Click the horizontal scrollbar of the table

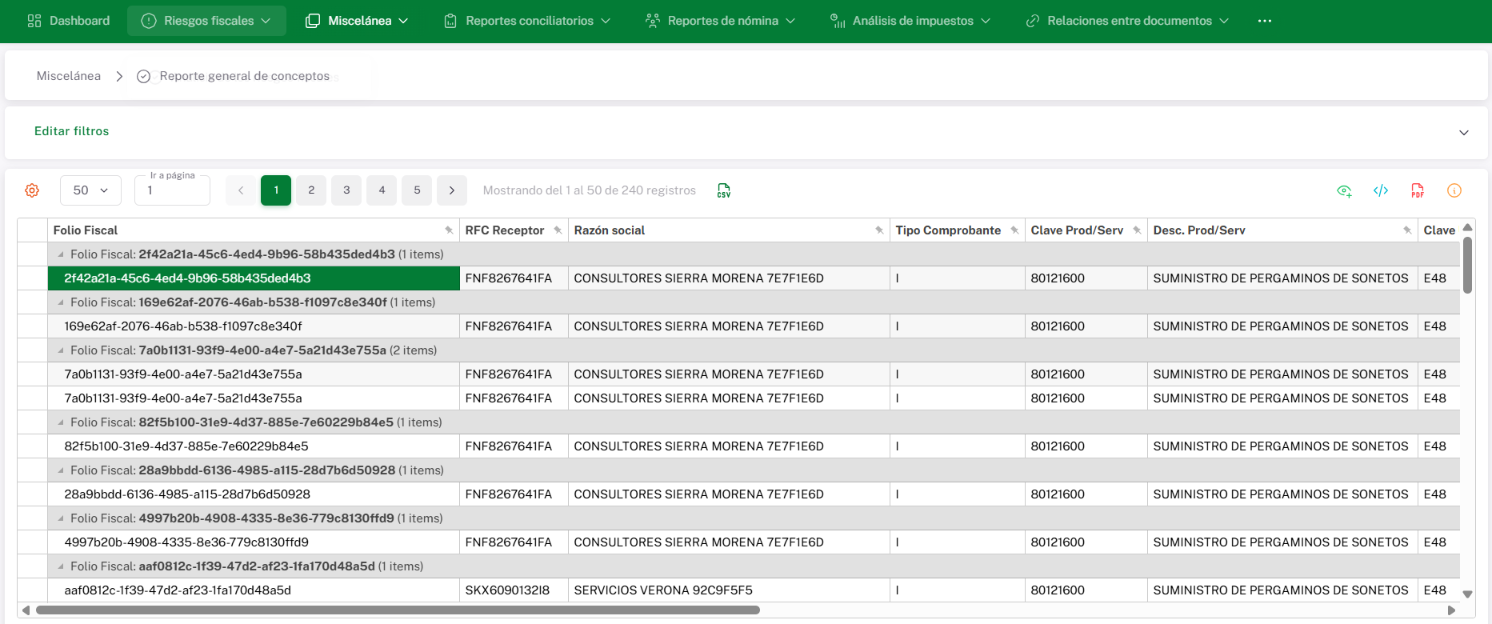pos(397,609)
